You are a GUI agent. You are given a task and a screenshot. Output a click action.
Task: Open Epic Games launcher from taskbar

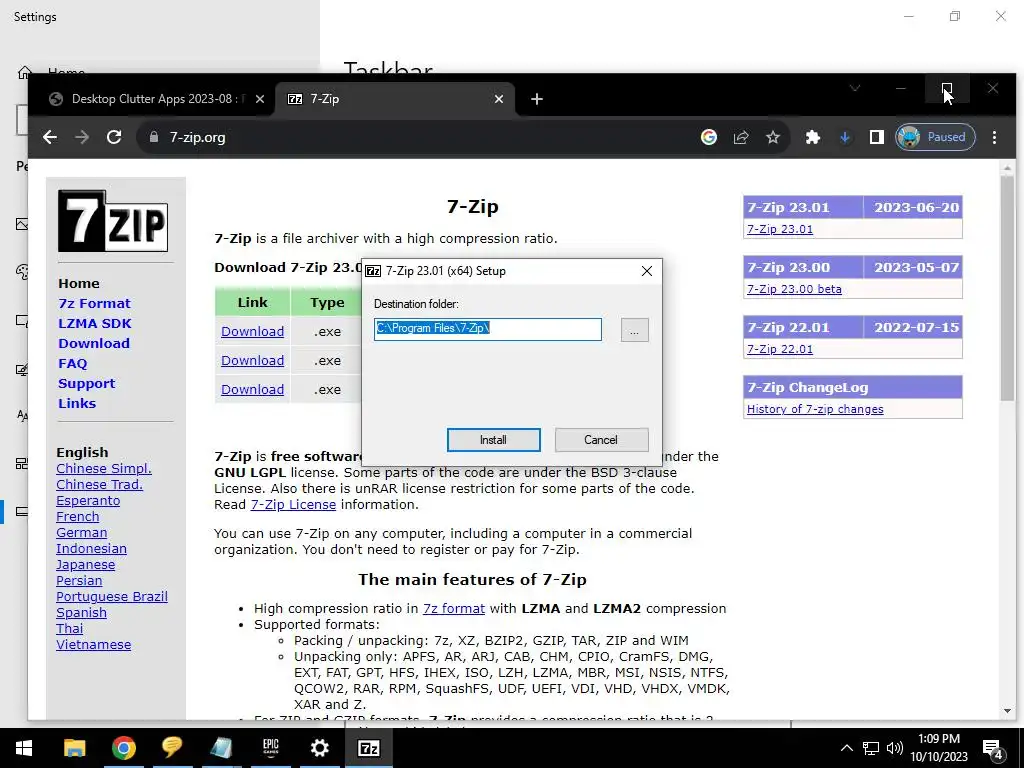point(270,748)
